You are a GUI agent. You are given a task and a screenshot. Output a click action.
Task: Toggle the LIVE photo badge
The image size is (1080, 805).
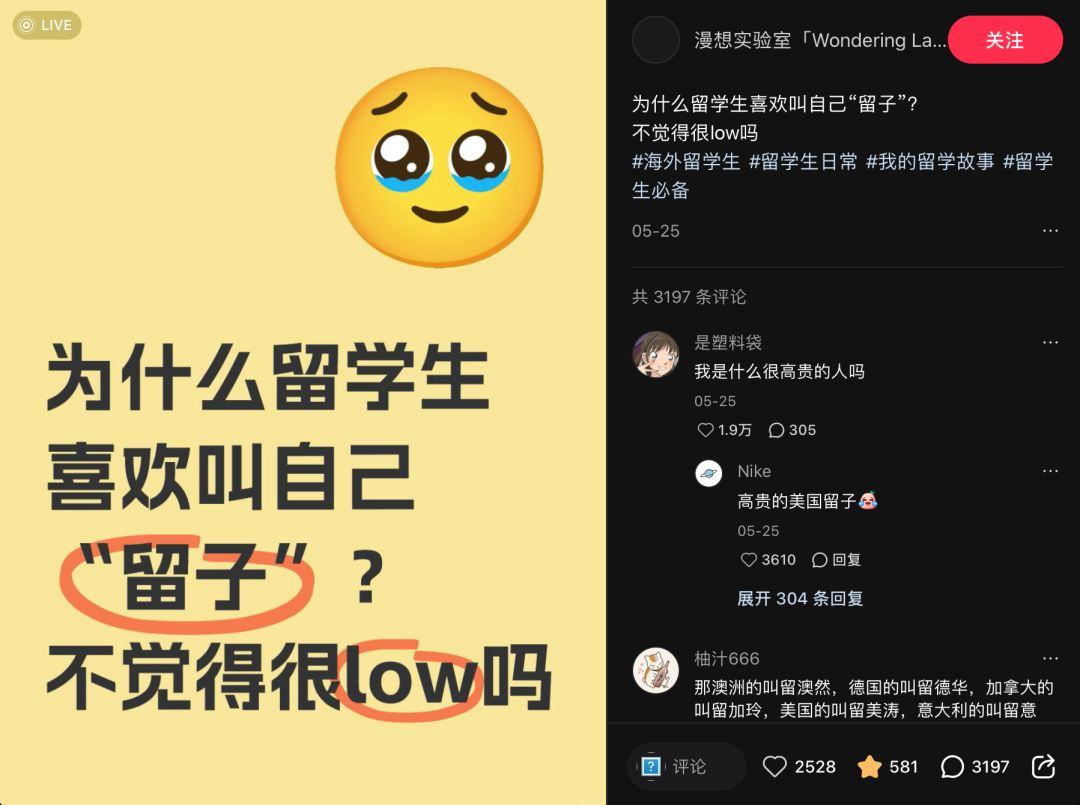coord(47,25)
